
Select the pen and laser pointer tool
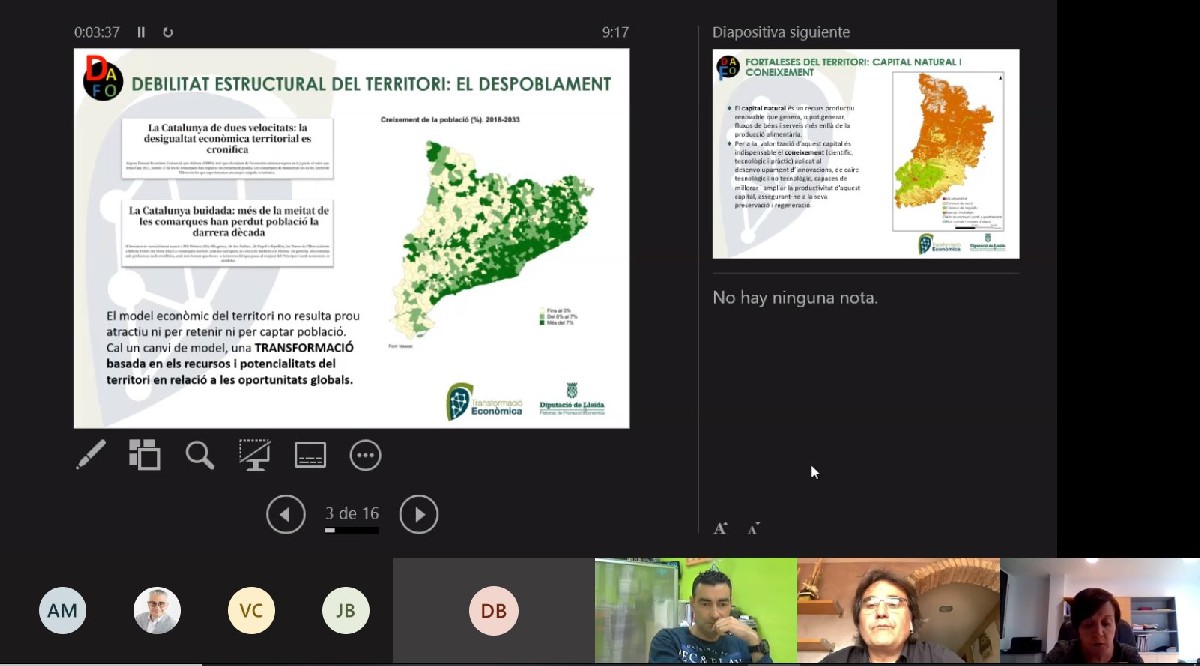(91, 455)
